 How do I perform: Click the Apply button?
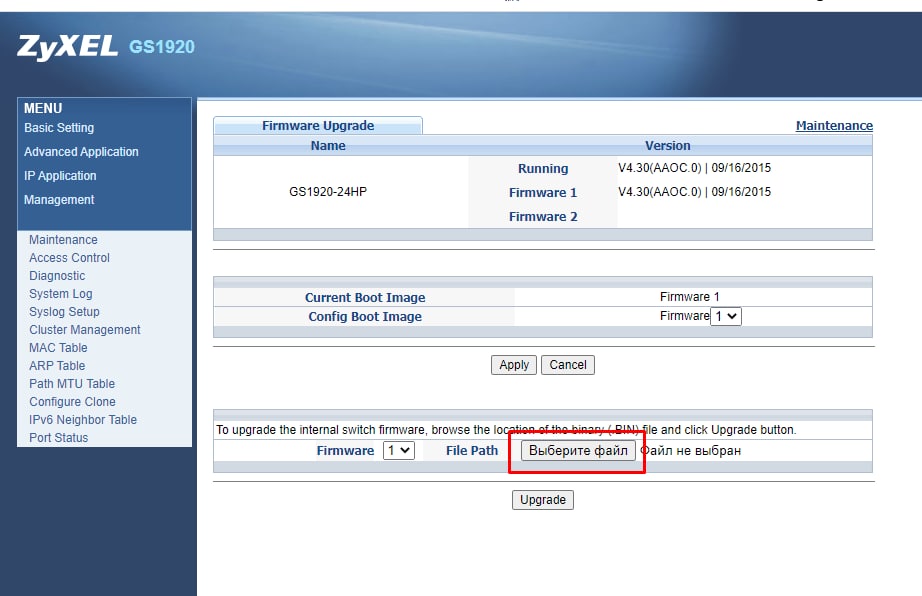click(514, 365)
